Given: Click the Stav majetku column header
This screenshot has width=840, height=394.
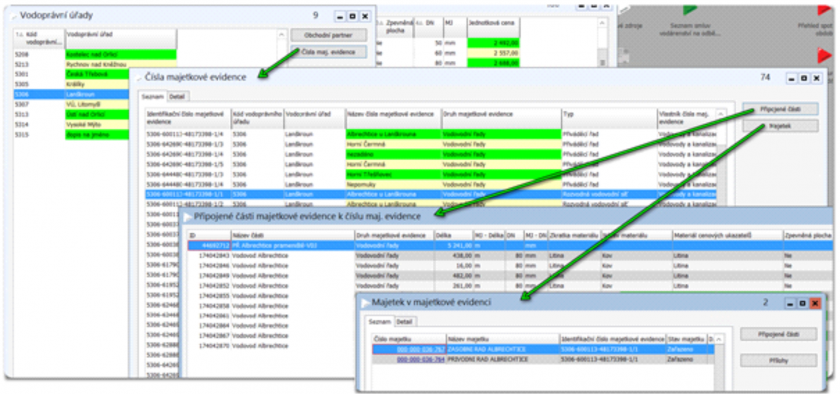Looking at the screenshot, I should pyautogui.click(x=687, y=339).
